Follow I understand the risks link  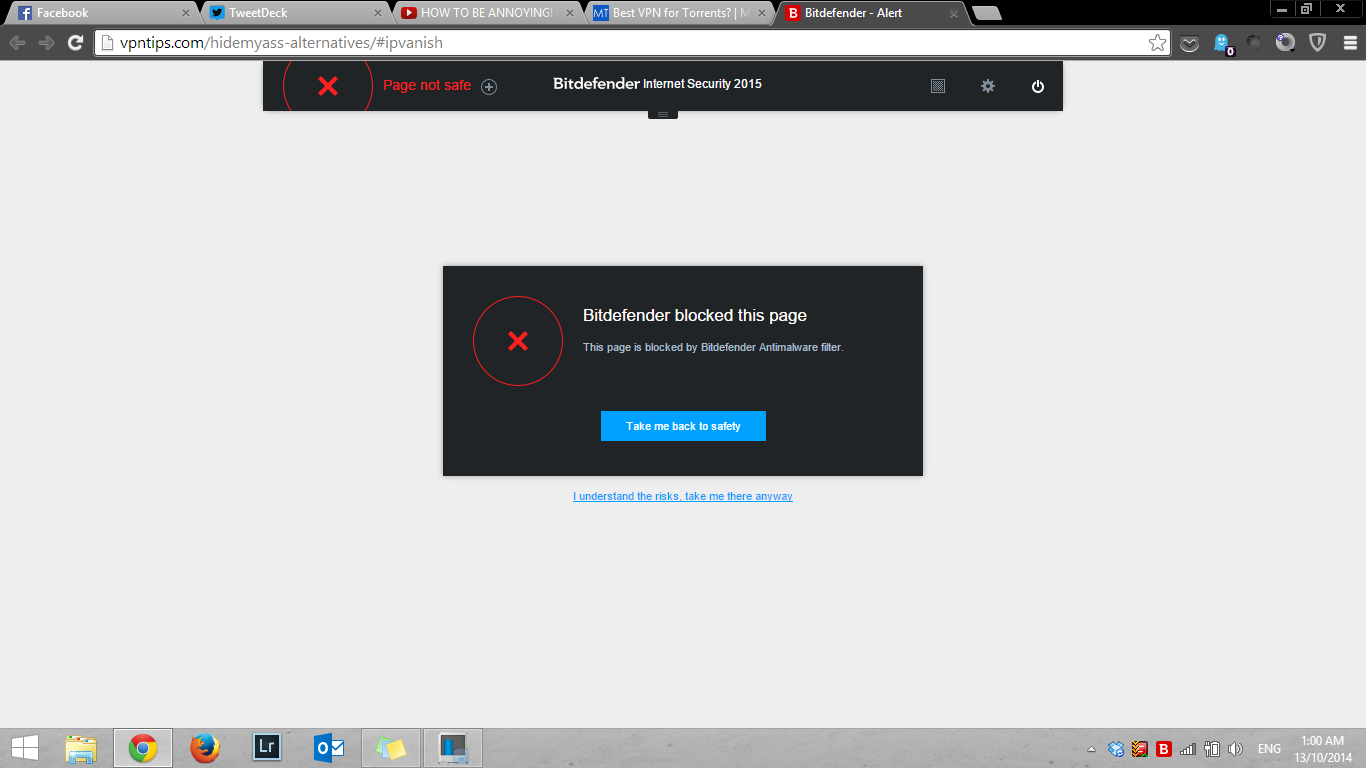[683, 496]
